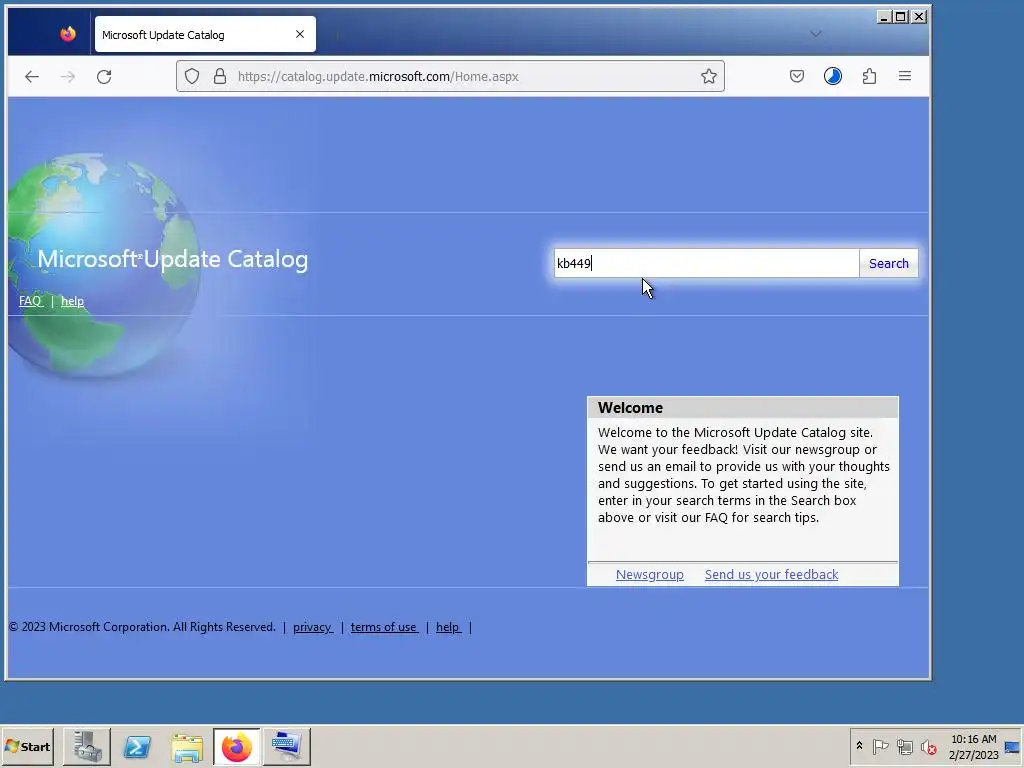View site security padlock details
The width and height of the screenshot is (1024, 768).
tap(220, 76)
